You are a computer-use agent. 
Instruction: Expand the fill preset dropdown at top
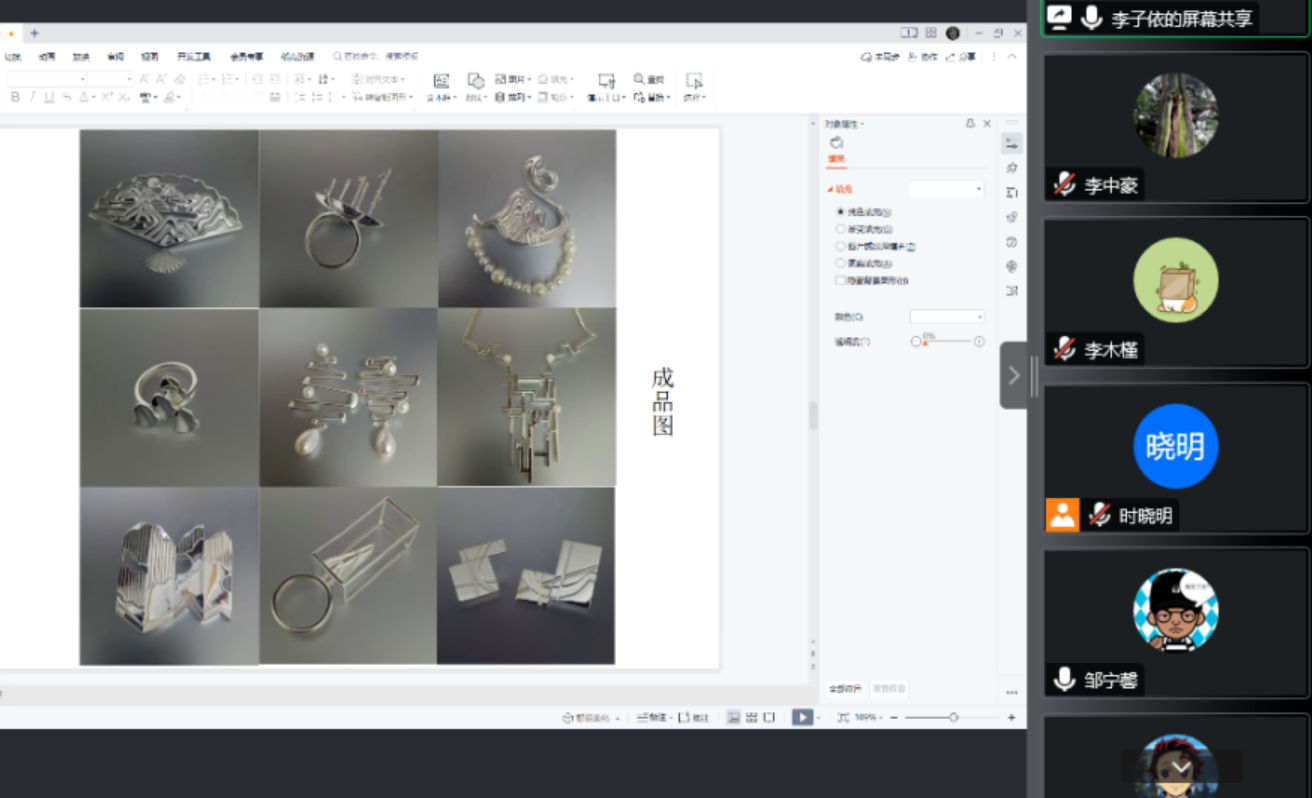(x=946, y=189)
